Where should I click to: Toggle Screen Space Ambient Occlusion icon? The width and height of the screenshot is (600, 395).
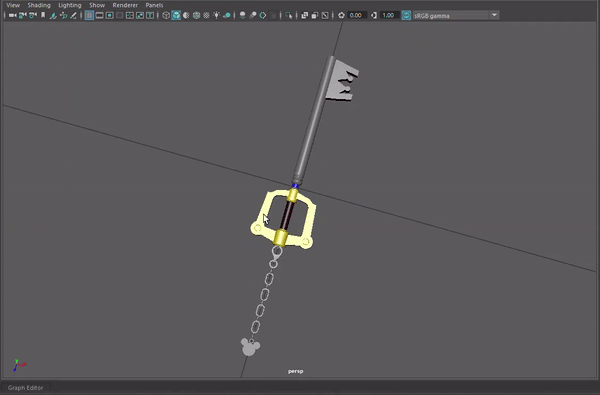pyautogui.click(x=242, y=15)
